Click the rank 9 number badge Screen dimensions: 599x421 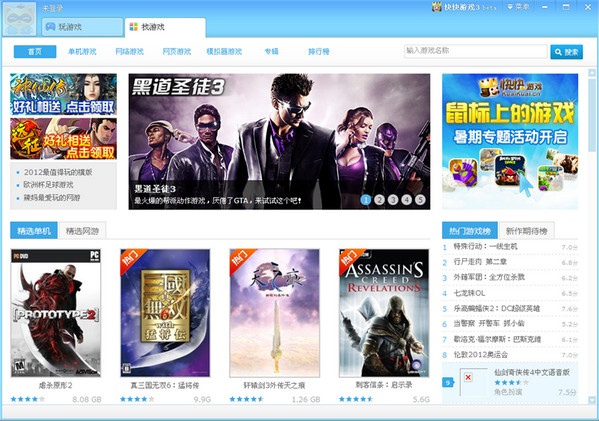pyautogui.click(x=448, y=382)
